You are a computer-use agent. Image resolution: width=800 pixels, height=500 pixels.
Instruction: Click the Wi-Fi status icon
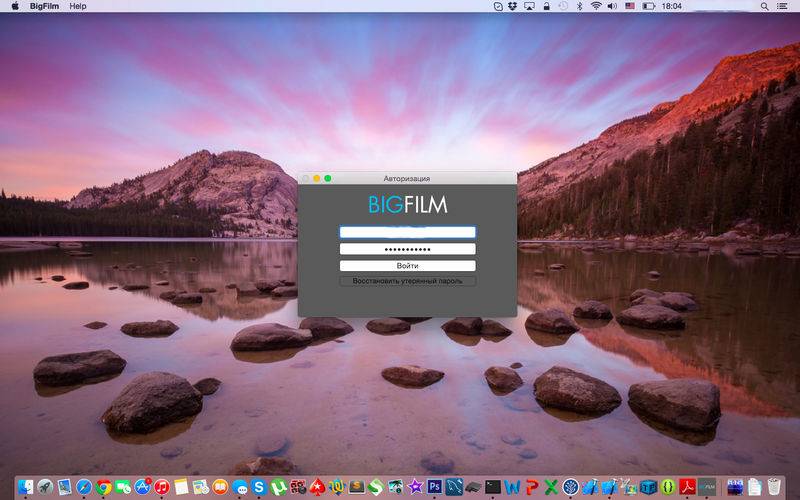click(x=595, y=6)
